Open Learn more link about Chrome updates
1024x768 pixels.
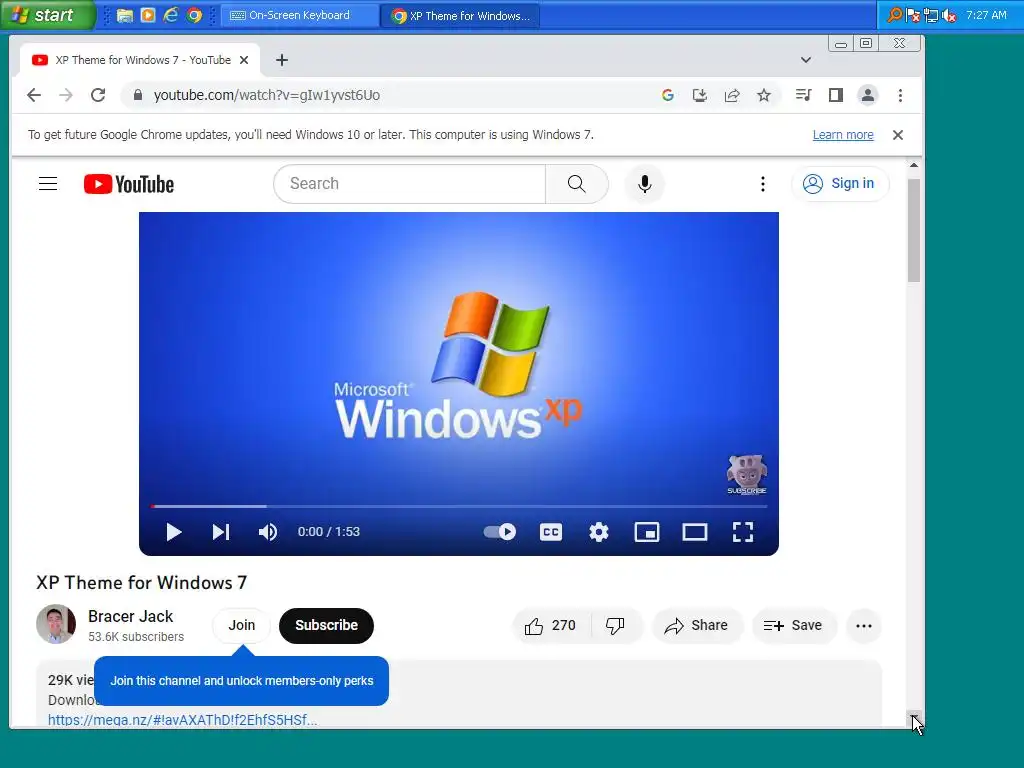[x=842, y=135]
